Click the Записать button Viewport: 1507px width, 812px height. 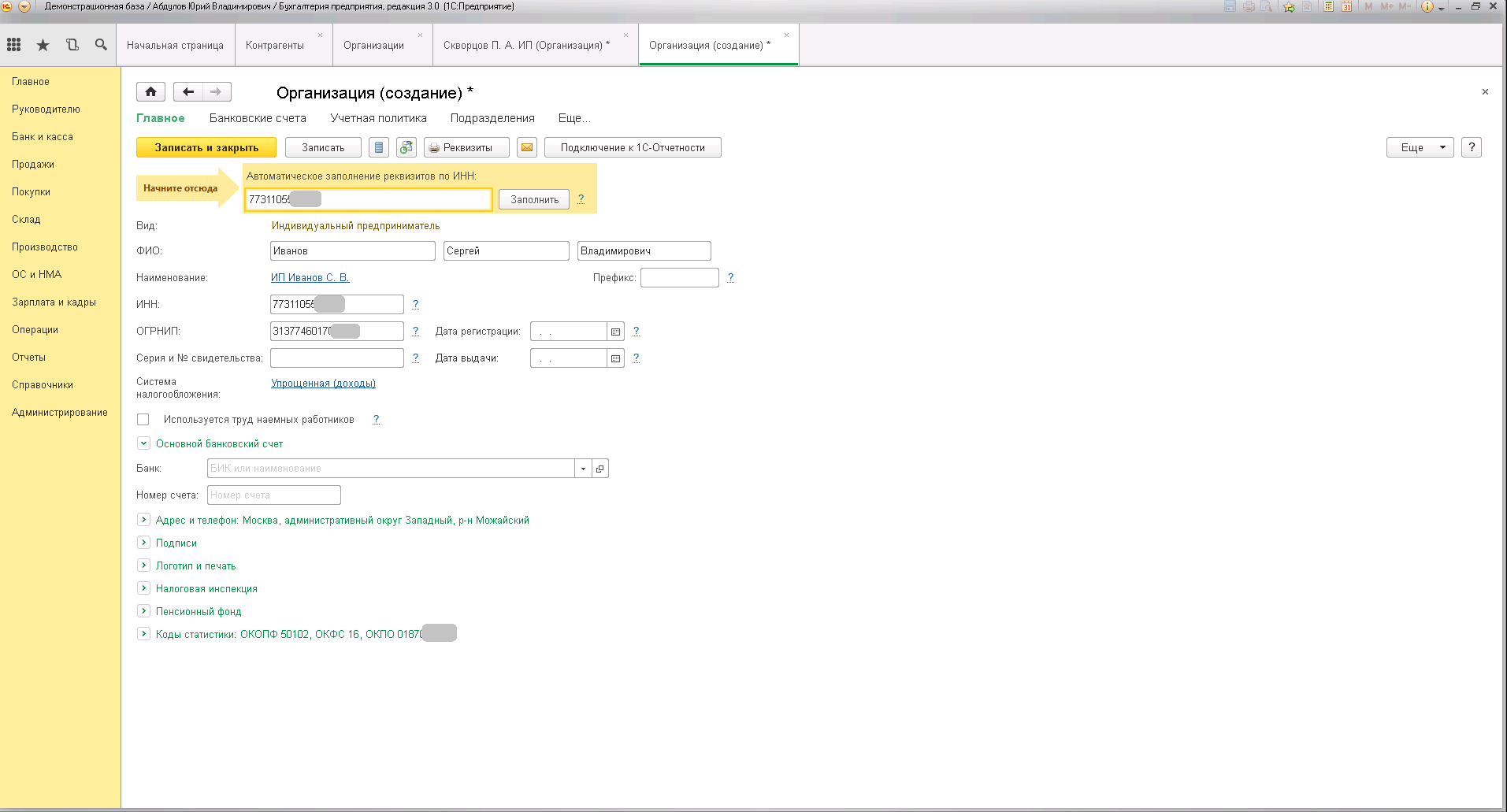323,147
